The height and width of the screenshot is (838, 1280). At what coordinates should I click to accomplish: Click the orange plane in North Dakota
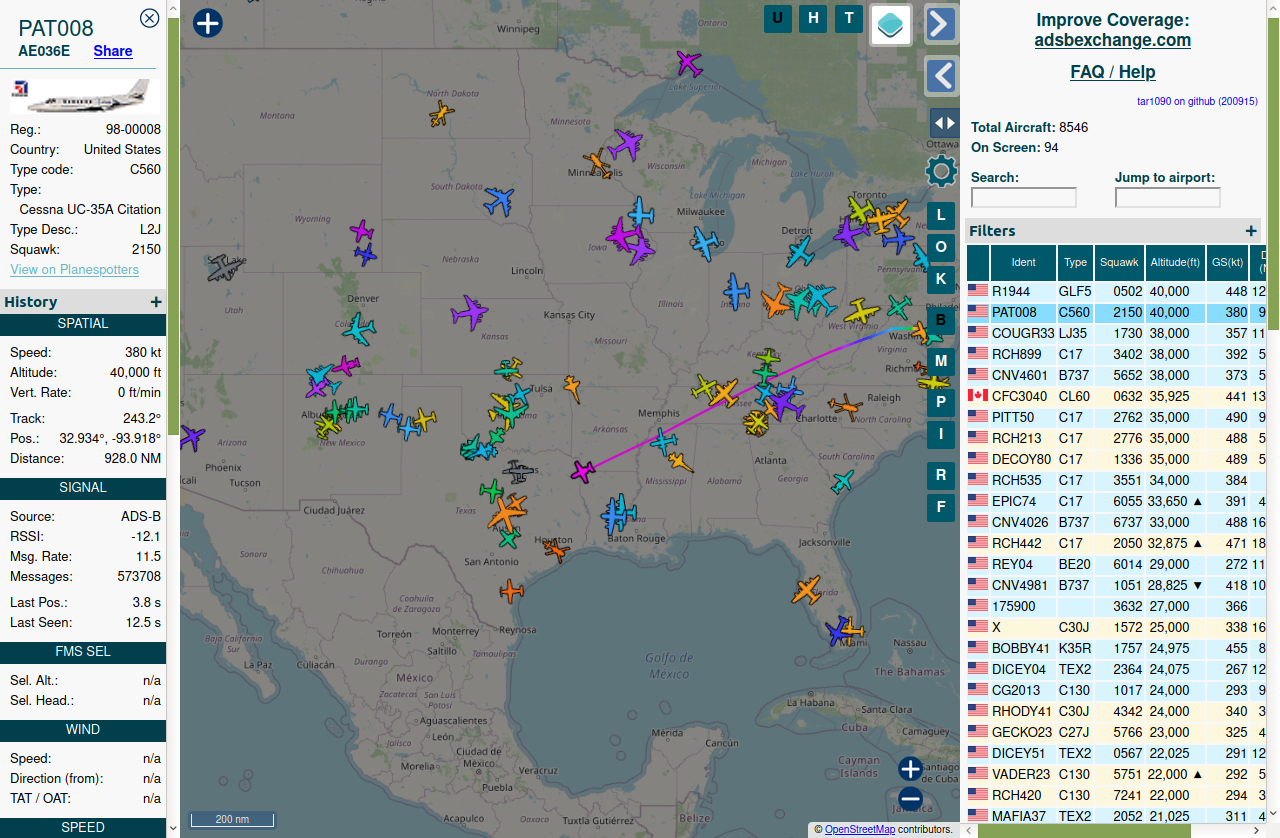coord(441,113)
